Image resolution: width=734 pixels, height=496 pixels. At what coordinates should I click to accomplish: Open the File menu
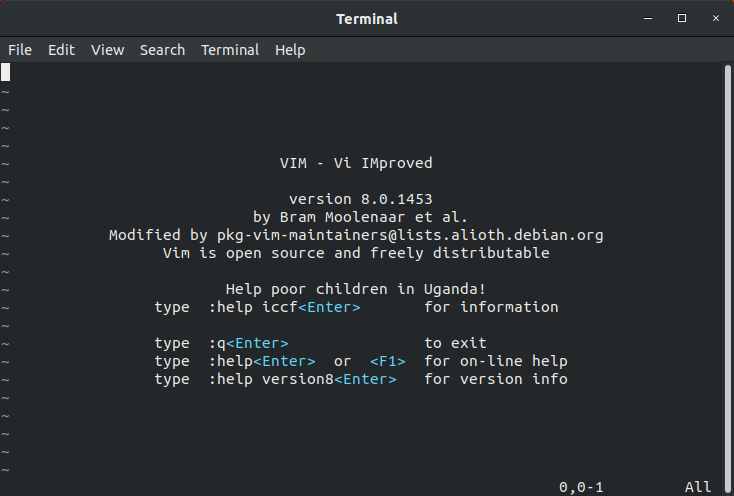(x=20, y=50)
